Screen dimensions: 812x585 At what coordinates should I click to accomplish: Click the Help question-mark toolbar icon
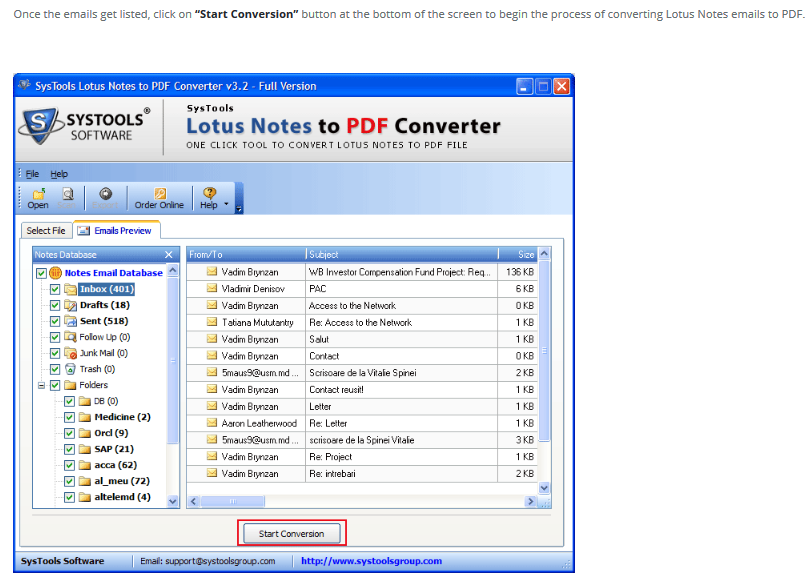point(209,194)
